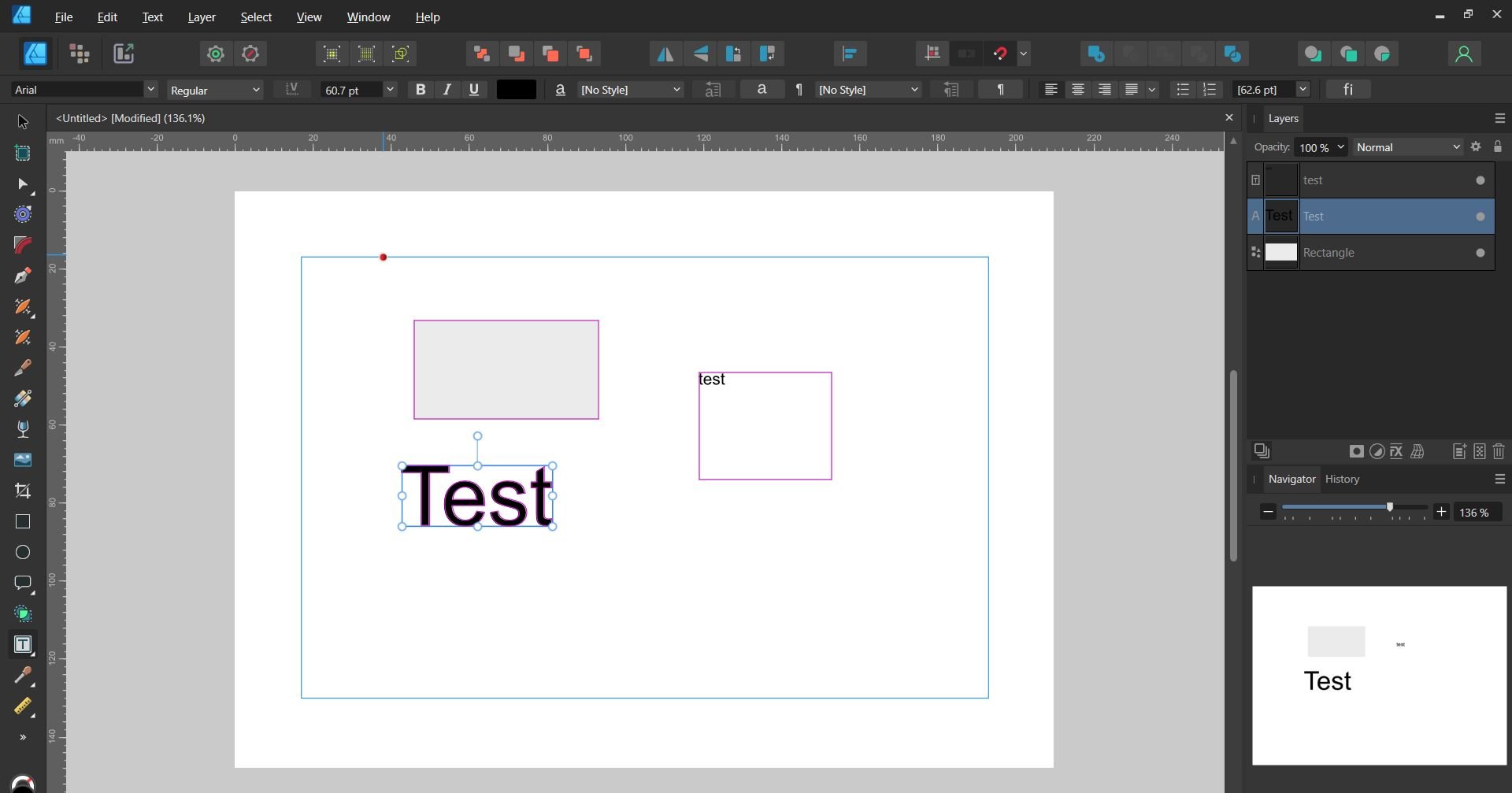This screenshot has height=793, width=1512.
Task: Hide the Rectangle layer
Action: click(1480, 253)
